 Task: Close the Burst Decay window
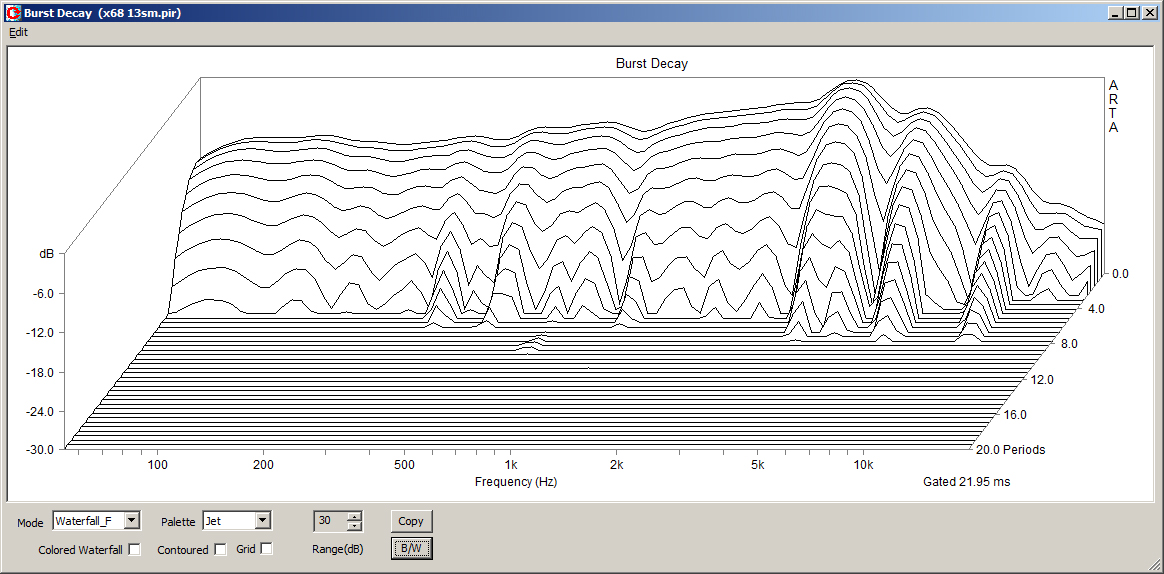tap(1149, 13)
